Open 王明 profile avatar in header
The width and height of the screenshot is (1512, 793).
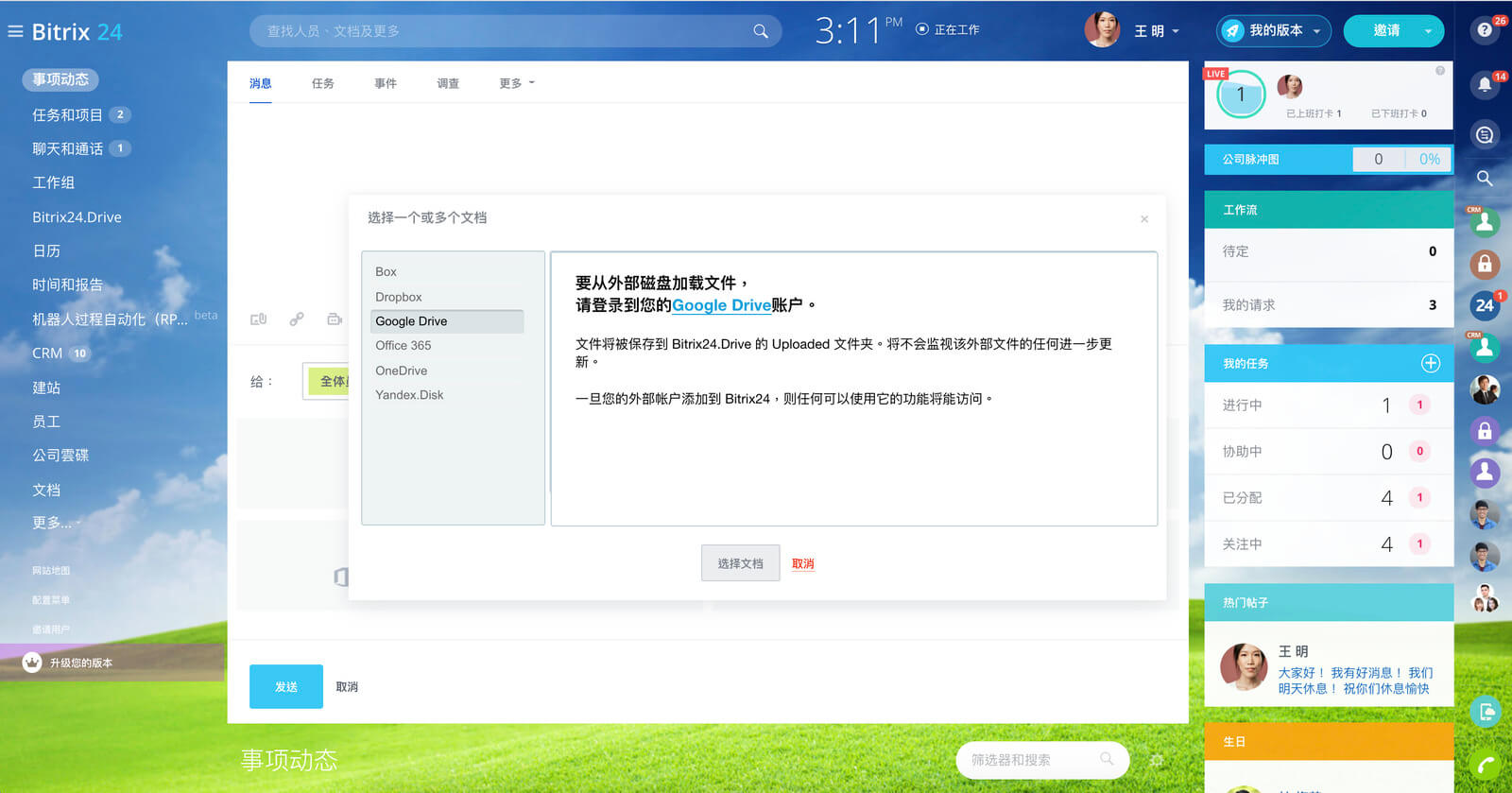[1102, 30]
